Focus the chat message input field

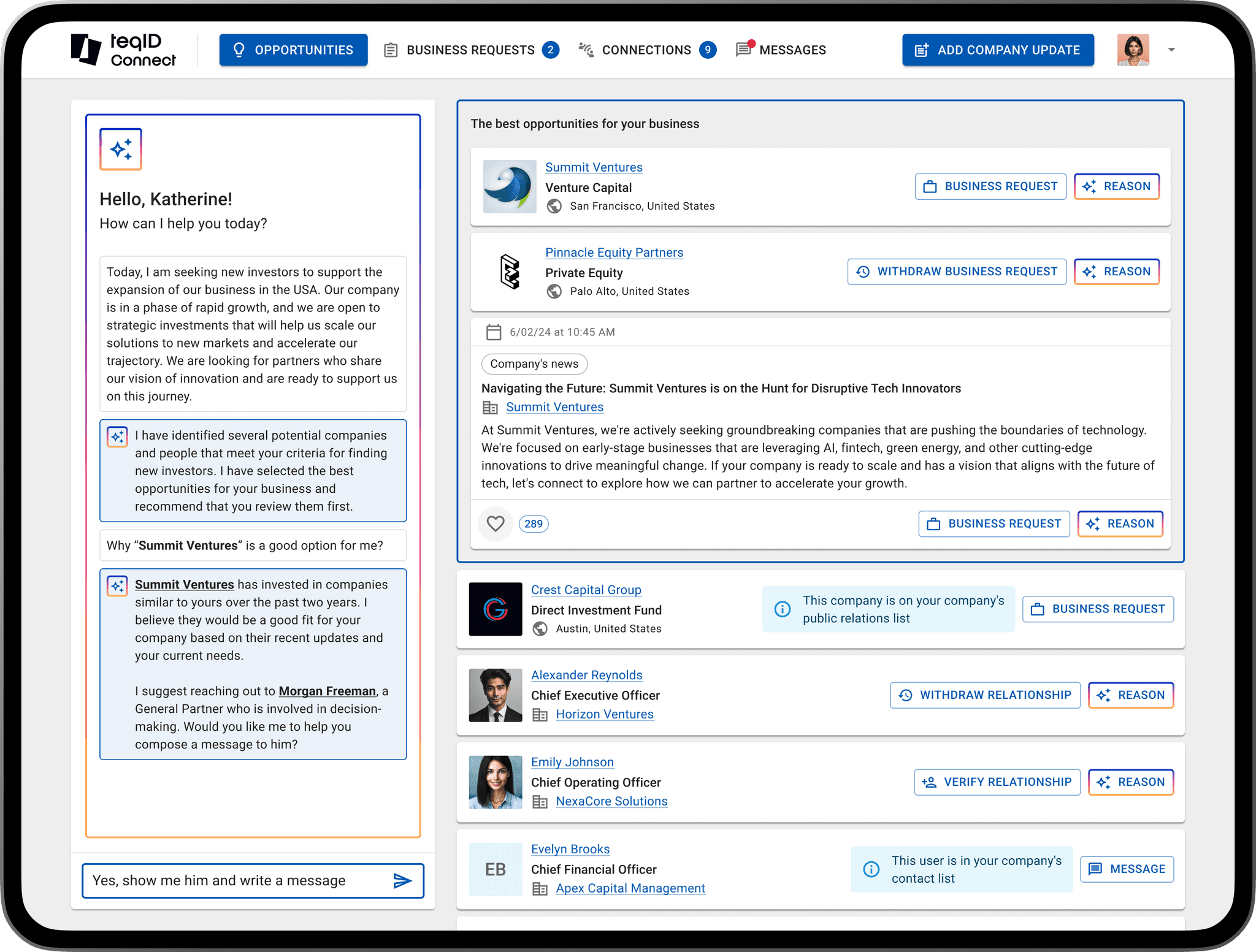click(253, 881)
